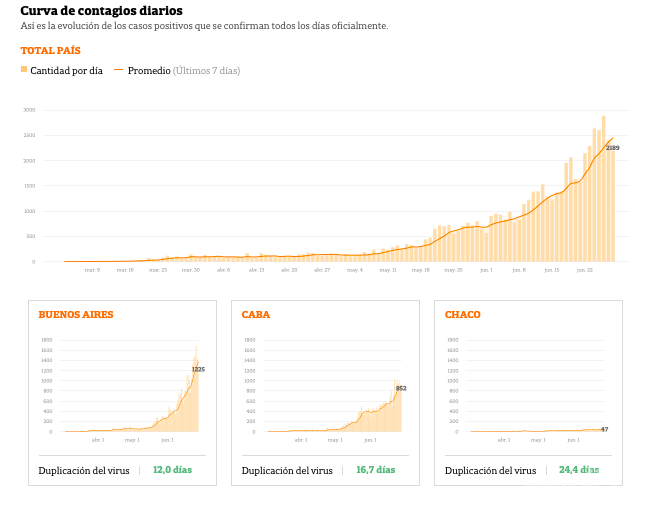Click the 852 value label in CABA chart
Image resolution: width=654 pixels, height=506 pixels.
coord(401,388)
